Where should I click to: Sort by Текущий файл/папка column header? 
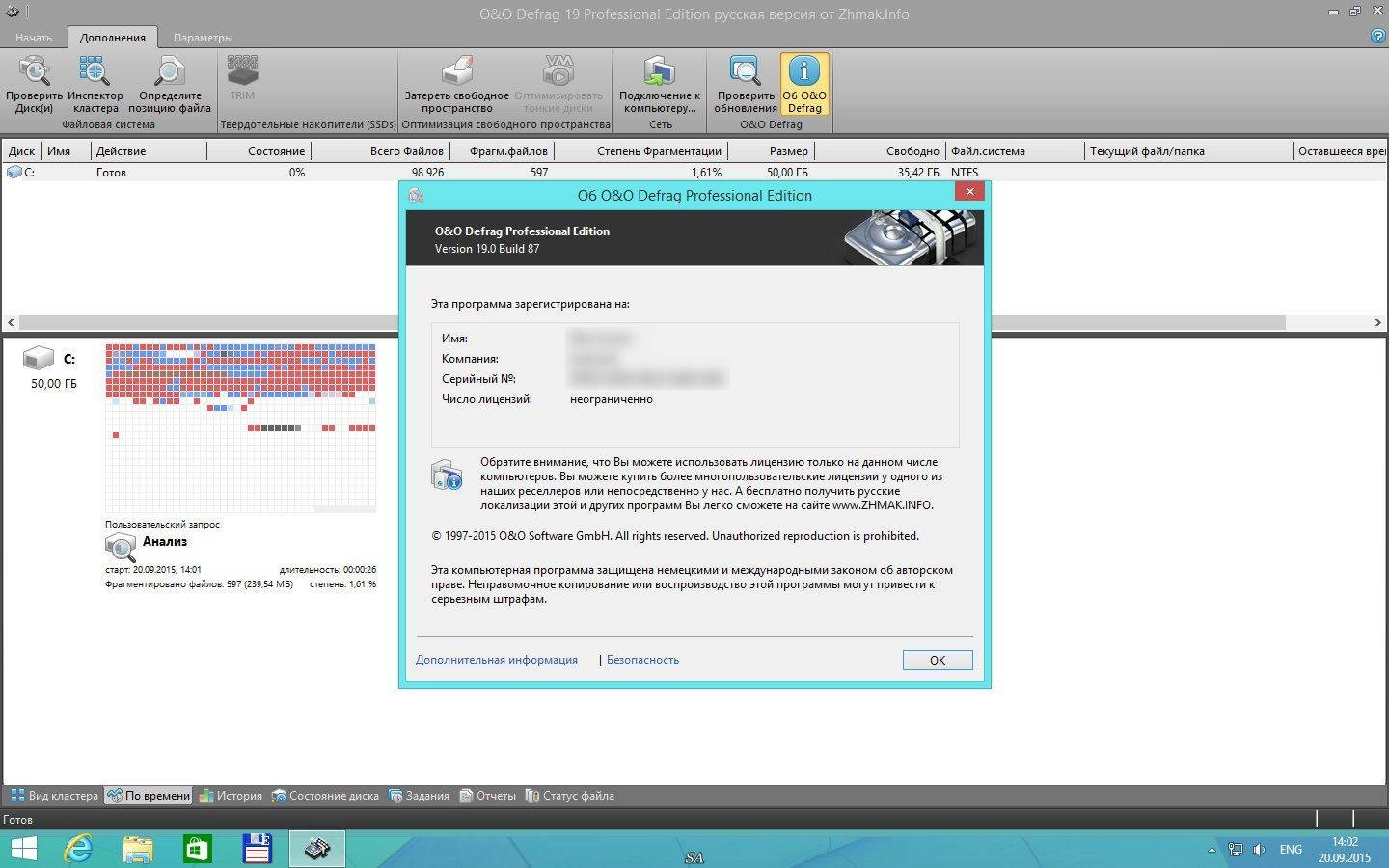point(1189,151)
